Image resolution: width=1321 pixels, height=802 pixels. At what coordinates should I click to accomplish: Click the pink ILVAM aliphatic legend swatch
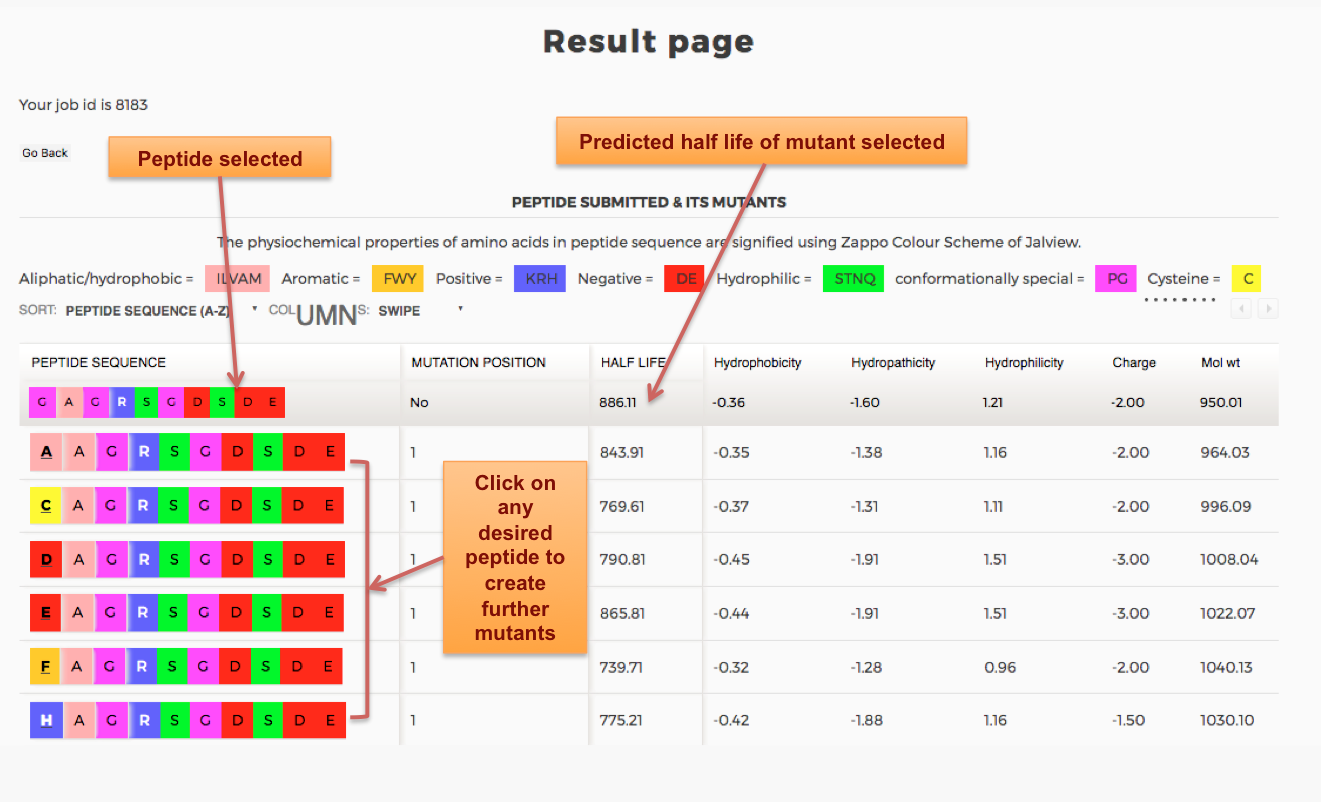tap(238, 279)
